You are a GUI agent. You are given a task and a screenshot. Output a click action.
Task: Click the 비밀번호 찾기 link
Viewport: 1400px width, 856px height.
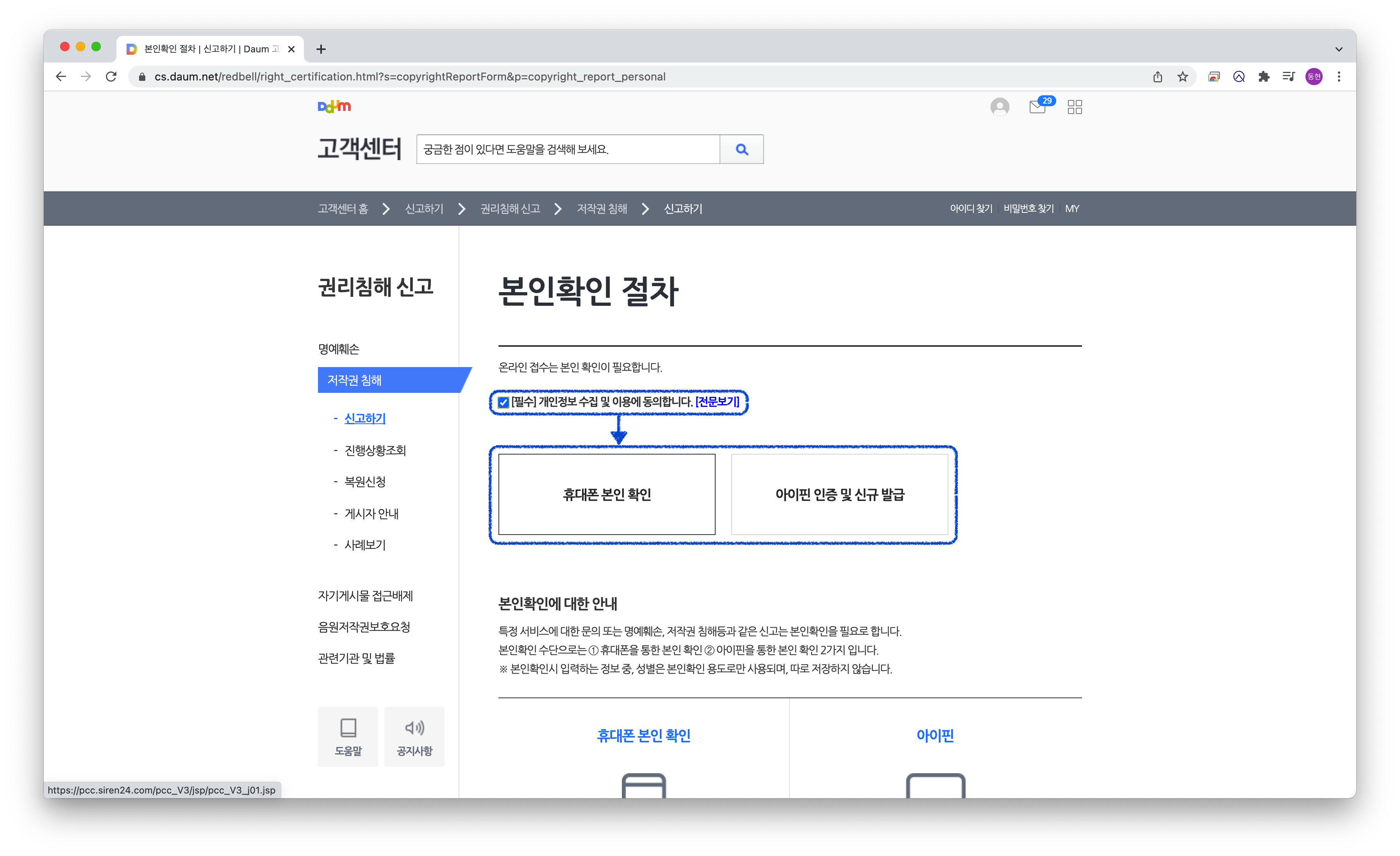point(1029,209)
